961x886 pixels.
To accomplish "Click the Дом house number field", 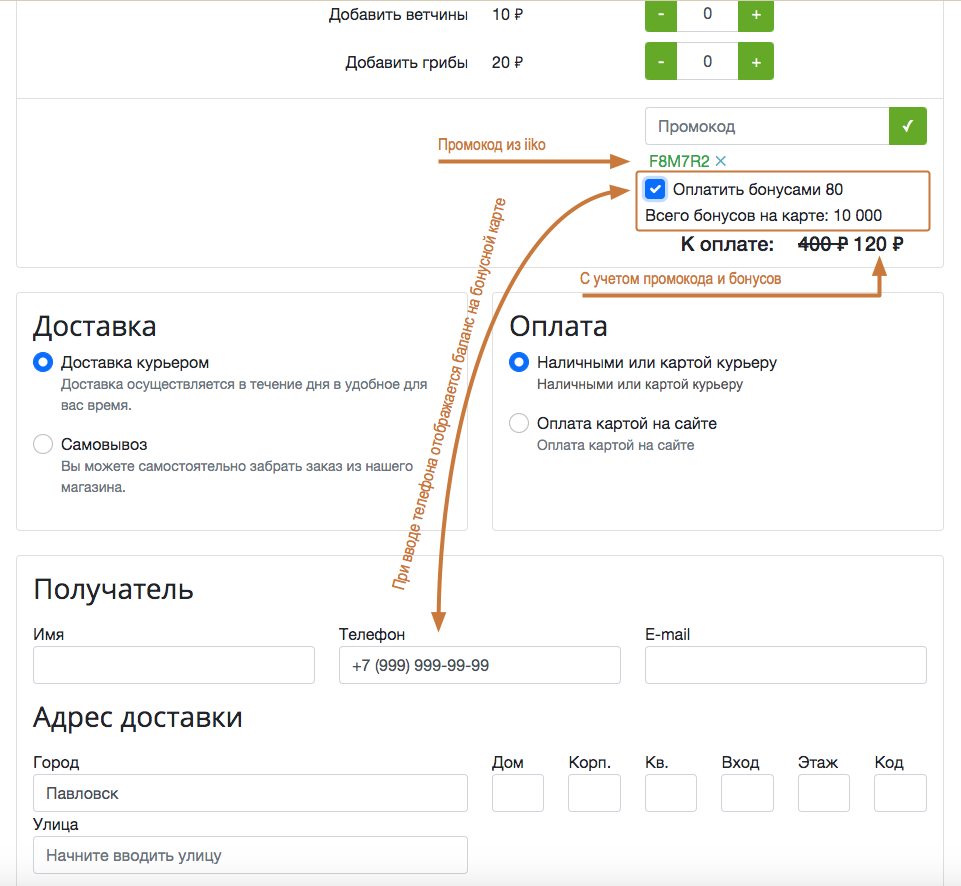I will pyautogui.click(x=518, y=793).
